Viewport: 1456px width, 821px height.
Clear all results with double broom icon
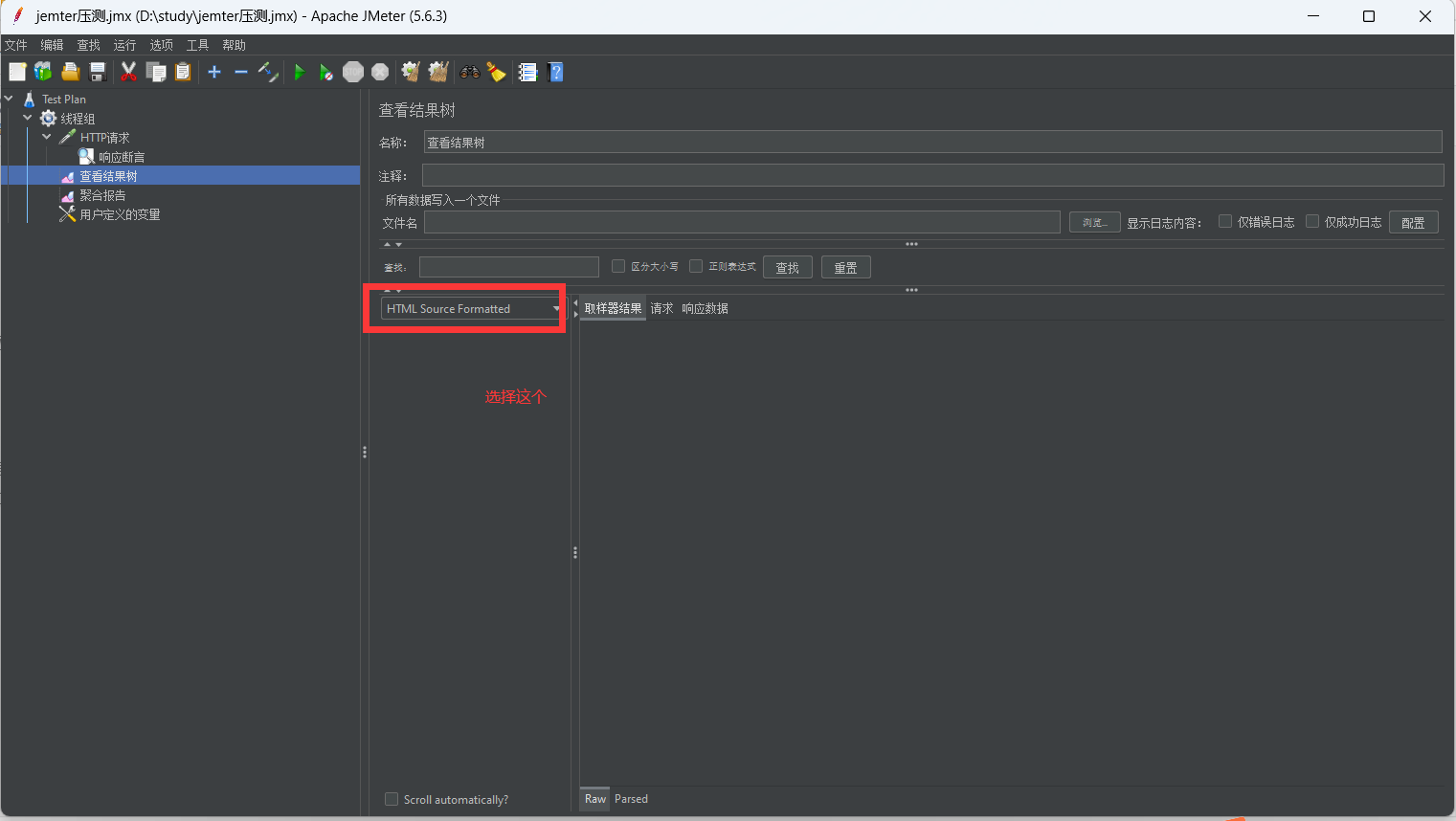438,72
